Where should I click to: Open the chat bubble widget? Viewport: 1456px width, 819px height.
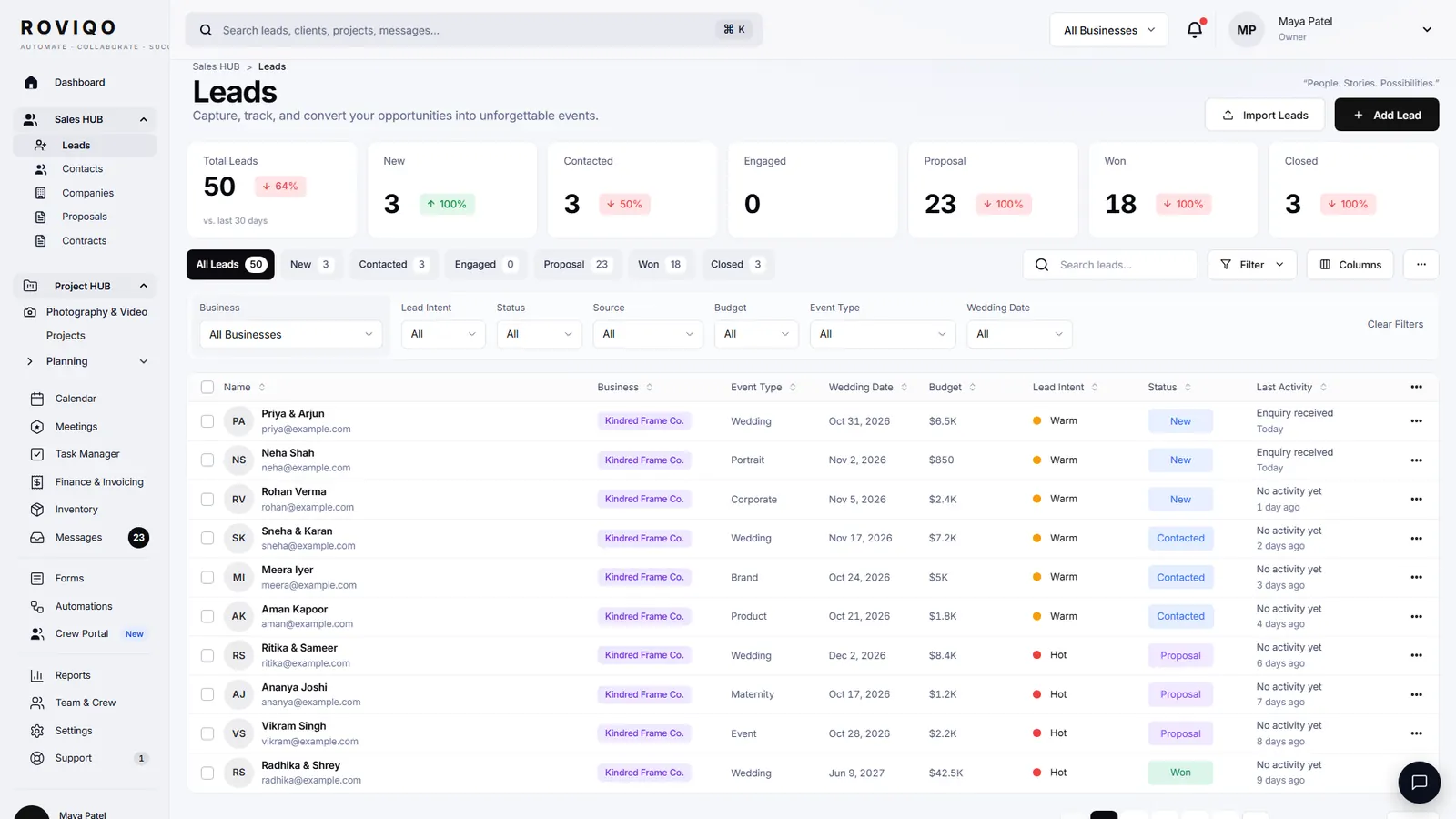click(x=1419, y=782)
